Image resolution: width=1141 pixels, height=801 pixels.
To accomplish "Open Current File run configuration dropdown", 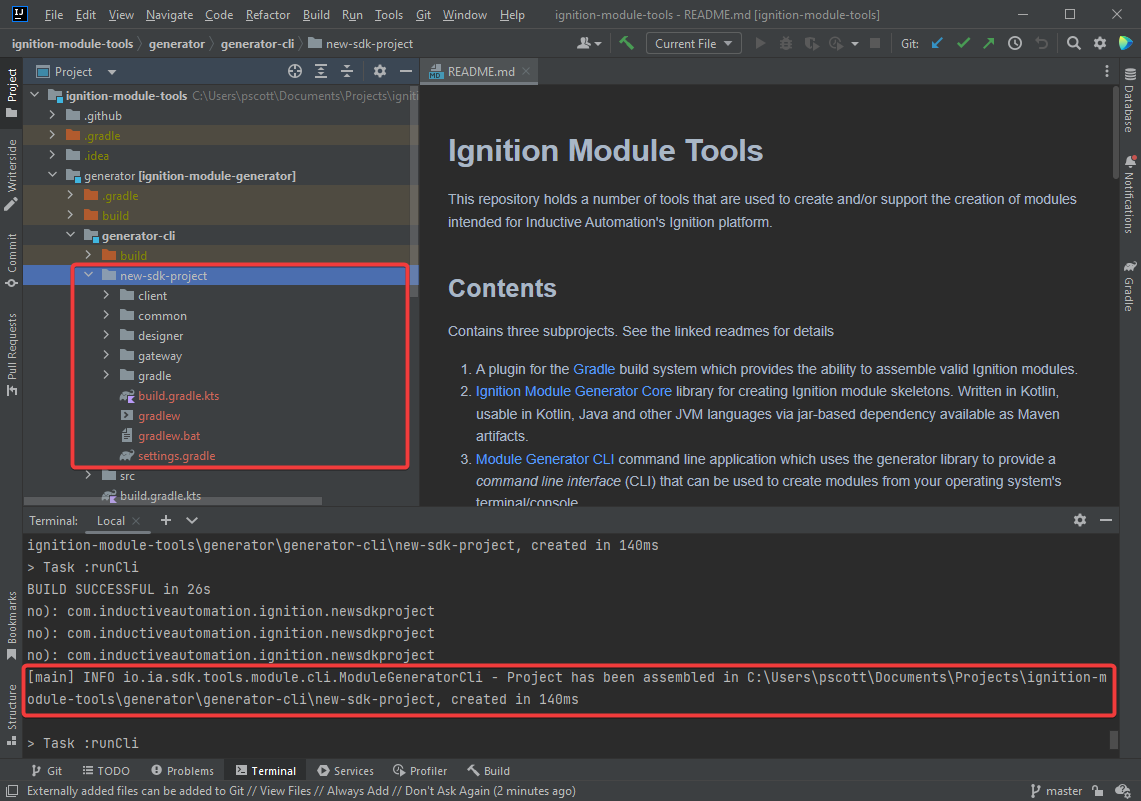I will pyautogui.click(x=693, y=44).
